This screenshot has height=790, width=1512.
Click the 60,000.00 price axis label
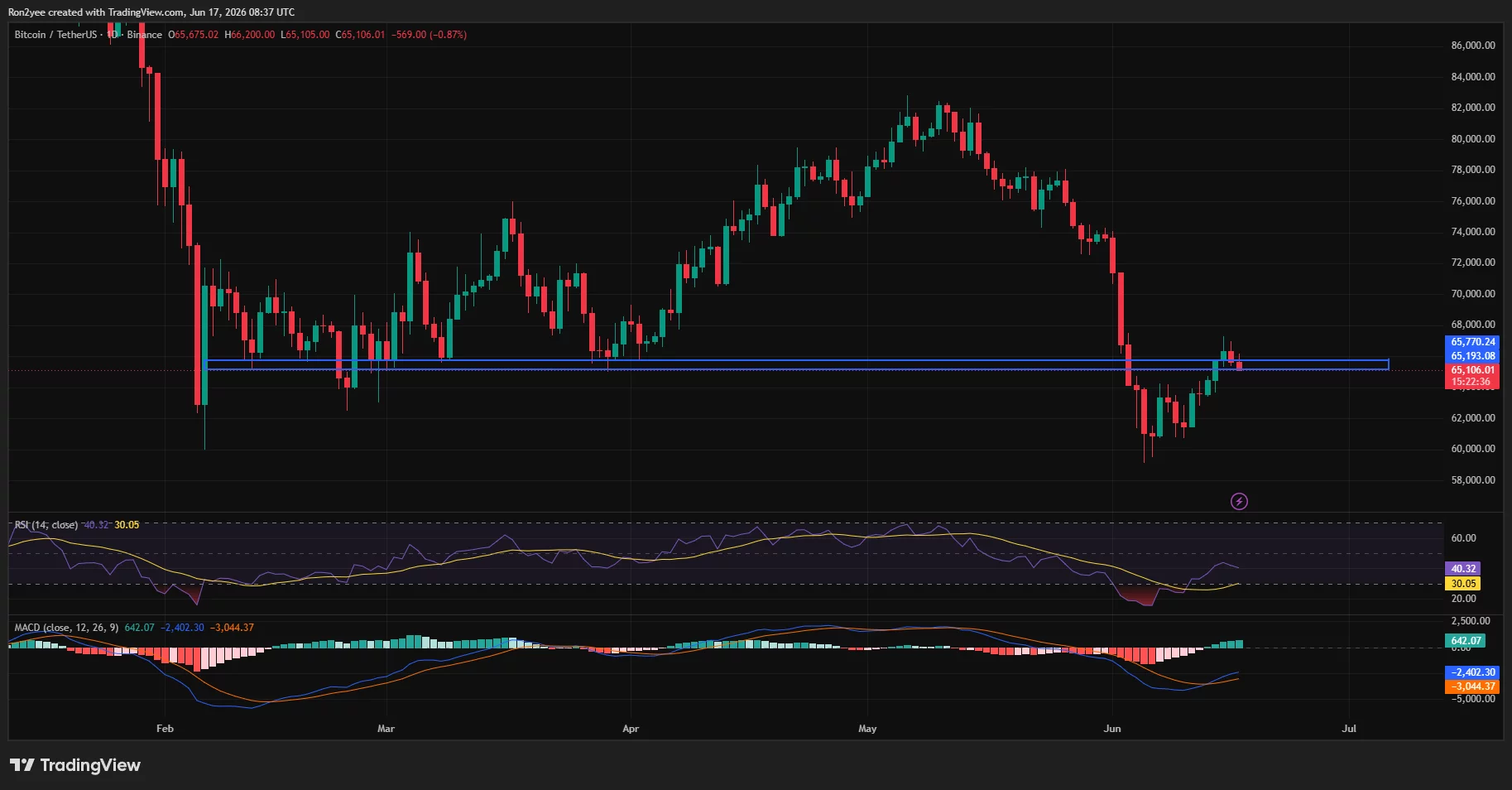click(1473, 449)
